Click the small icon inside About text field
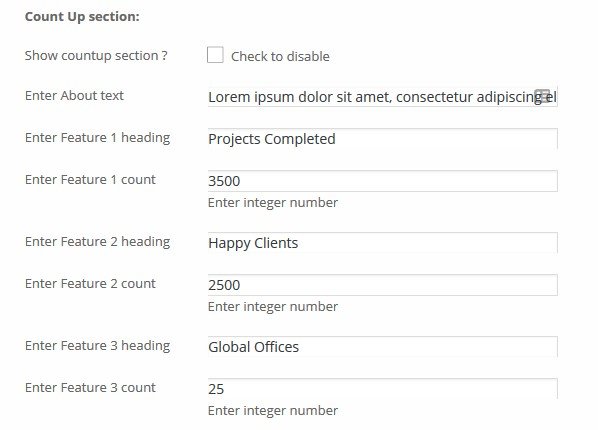The image size is (598, 430). 542,96
